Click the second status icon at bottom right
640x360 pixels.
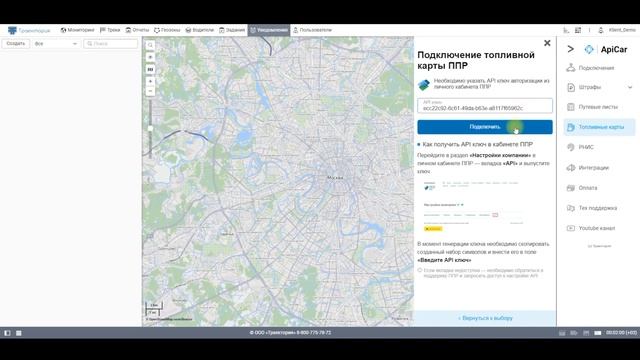[574, 333]
